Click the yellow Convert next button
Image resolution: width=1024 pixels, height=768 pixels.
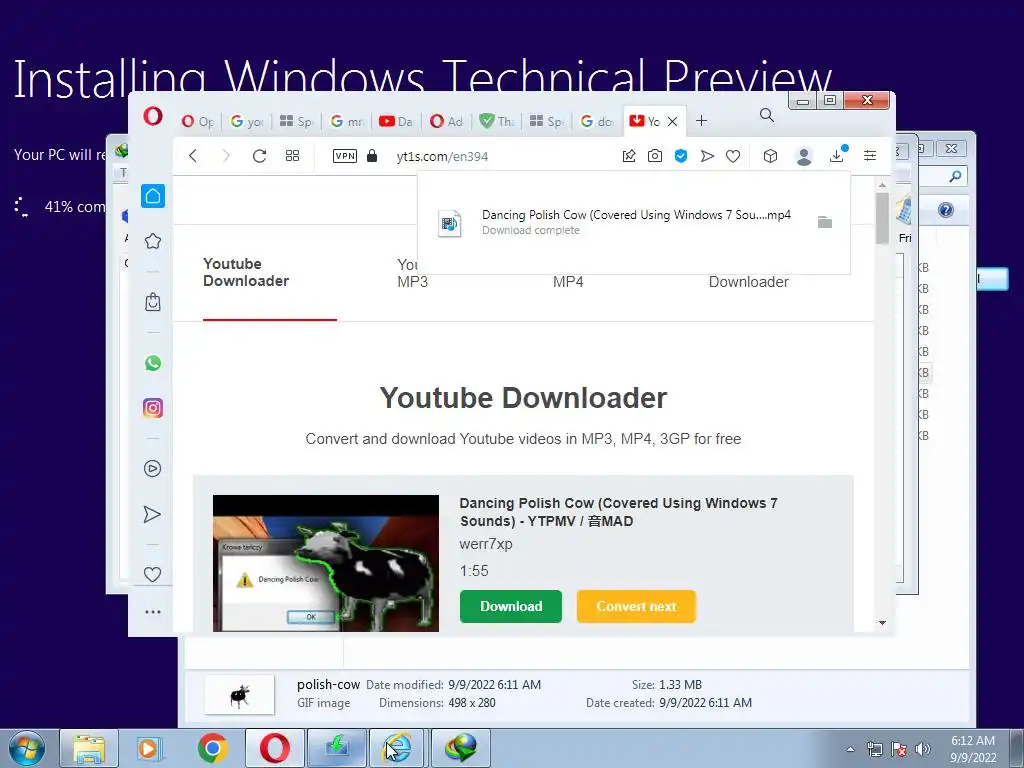pyautogui.click(x=636, y=606)
